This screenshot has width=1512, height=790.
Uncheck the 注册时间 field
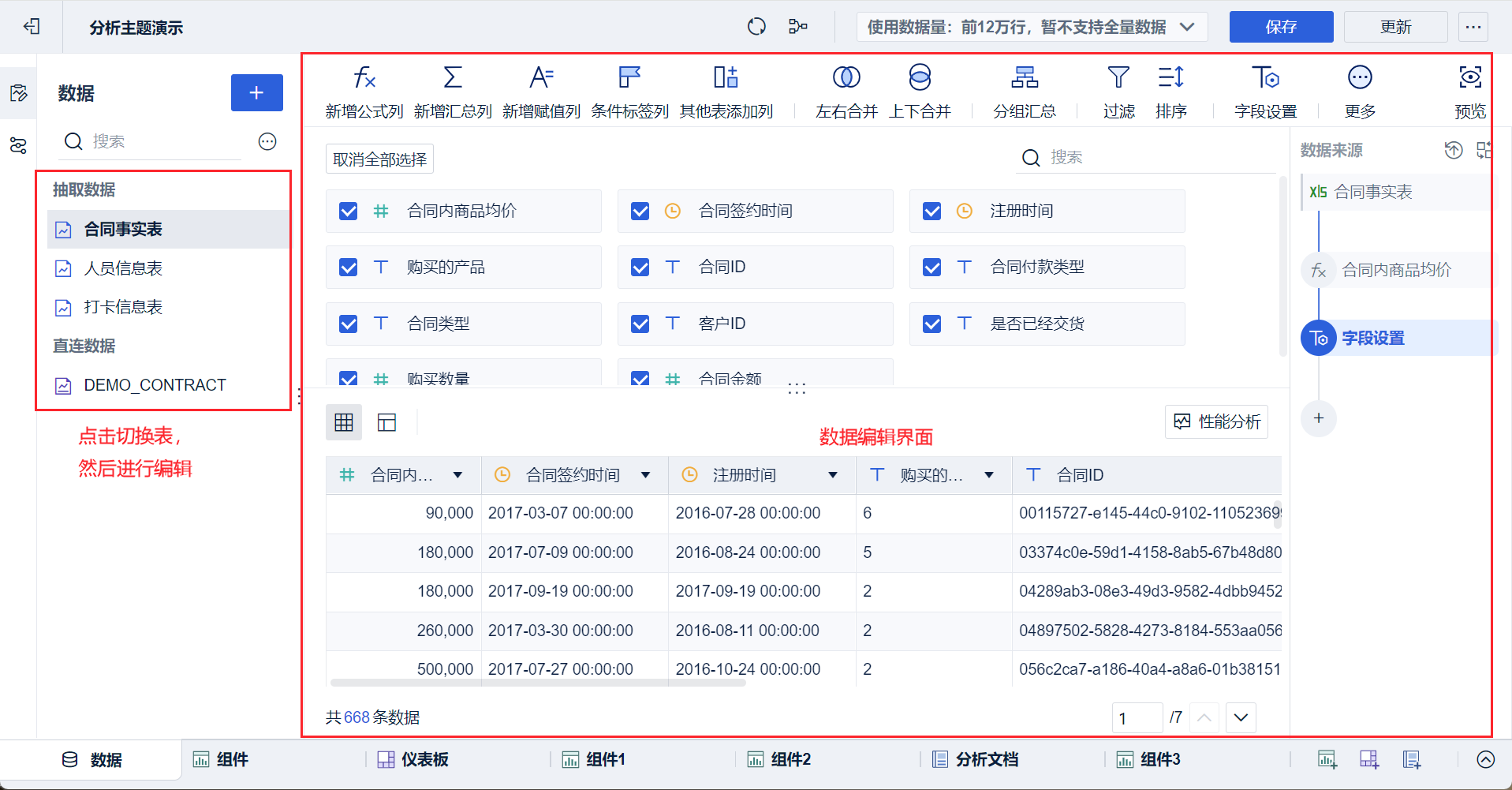point(931,211)
